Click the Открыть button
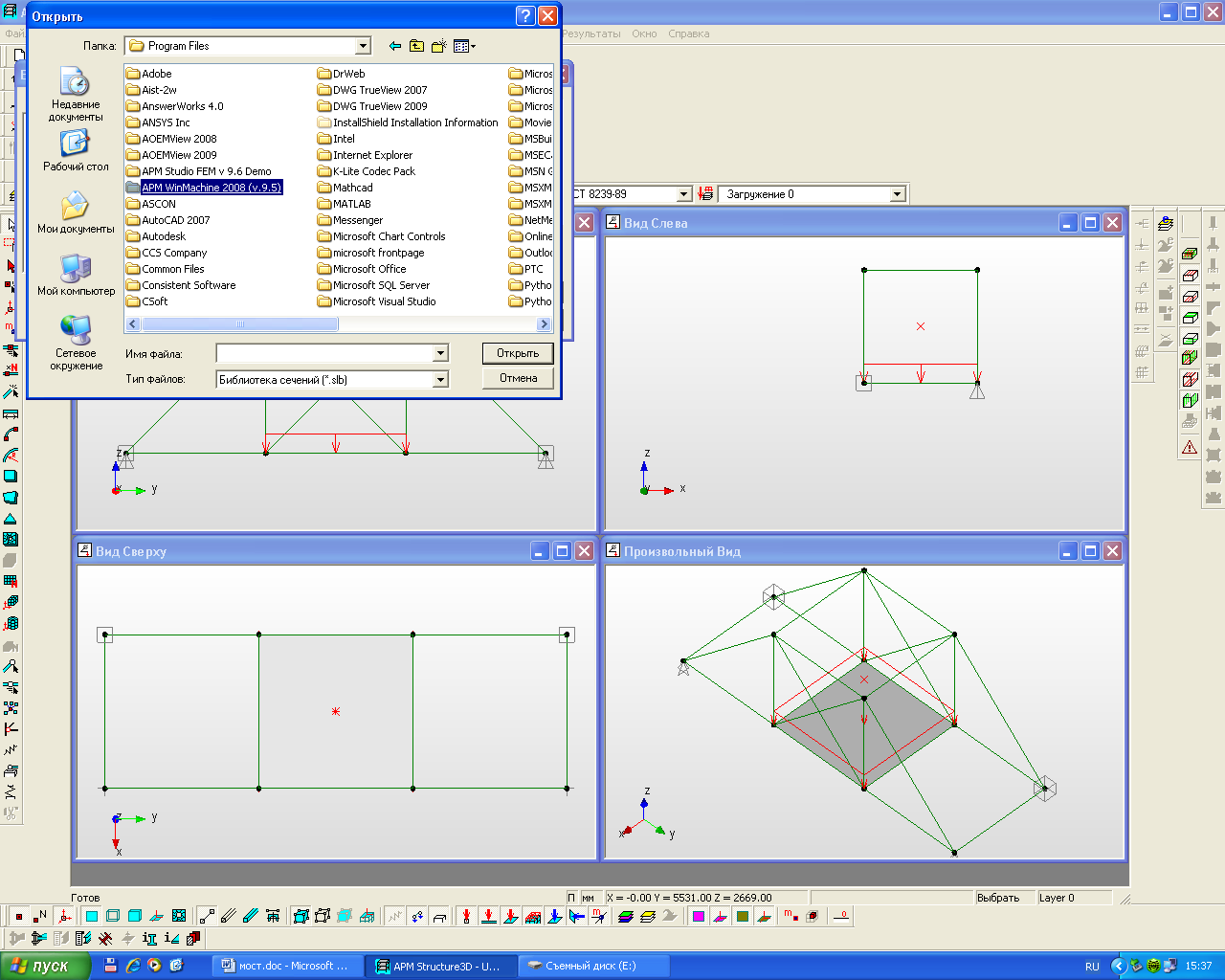 (518, 353)
